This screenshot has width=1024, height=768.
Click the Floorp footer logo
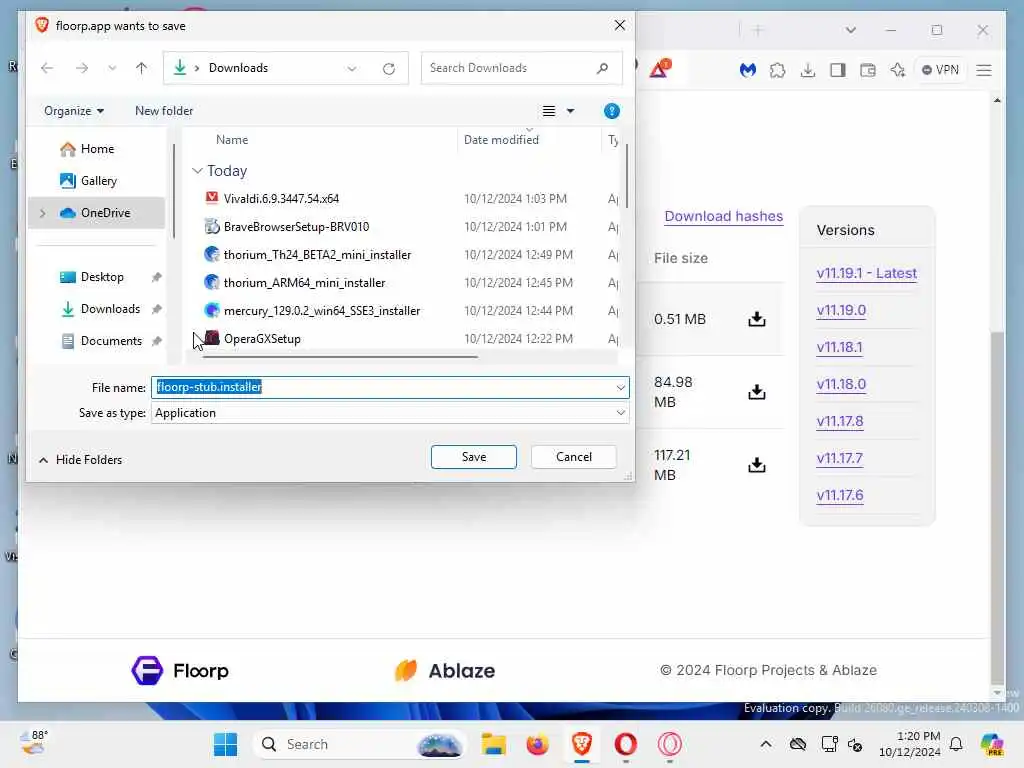pos(180,671)
